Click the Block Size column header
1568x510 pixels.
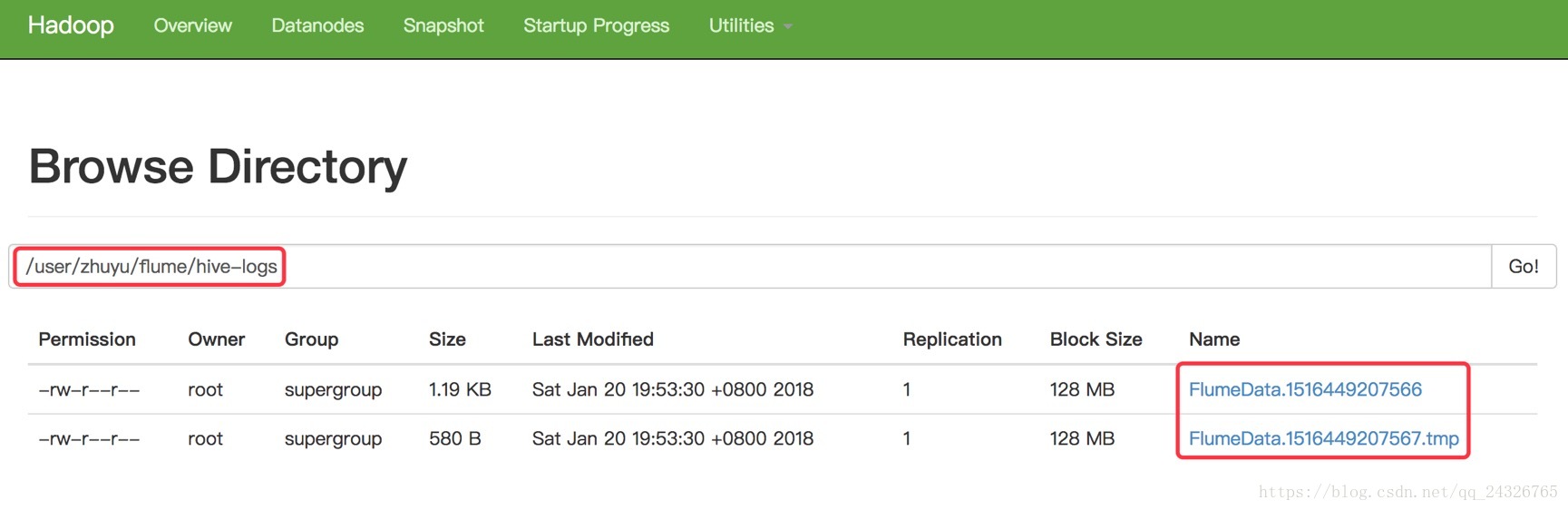(1096, 339)
